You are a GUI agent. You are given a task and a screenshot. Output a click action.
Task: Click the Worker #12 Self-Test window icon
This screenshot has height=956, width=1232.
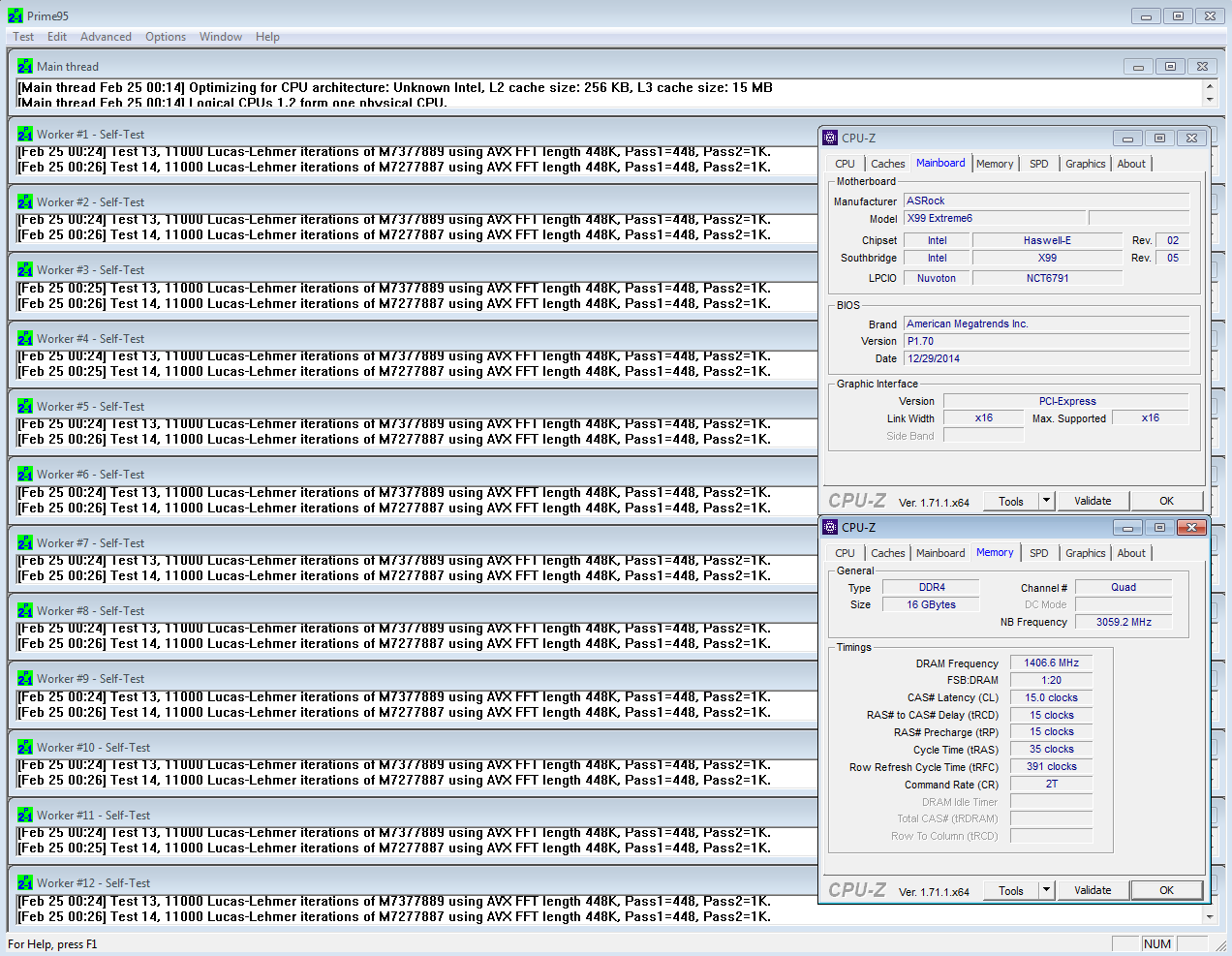[x=25, y=883]
